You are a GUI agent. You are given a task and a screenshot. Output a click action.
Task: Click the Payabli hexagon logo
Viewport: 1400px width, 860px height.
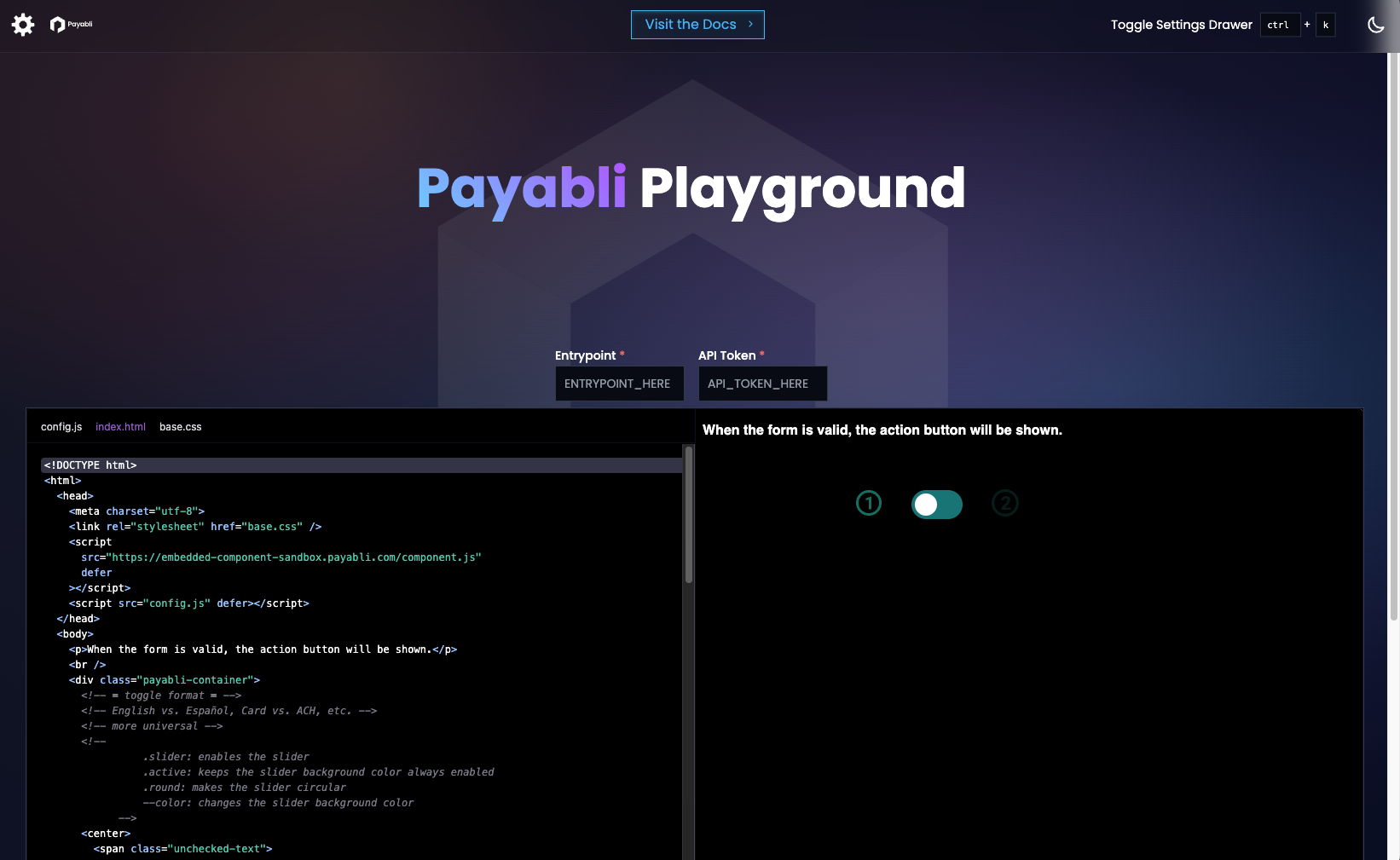(56, 24)
